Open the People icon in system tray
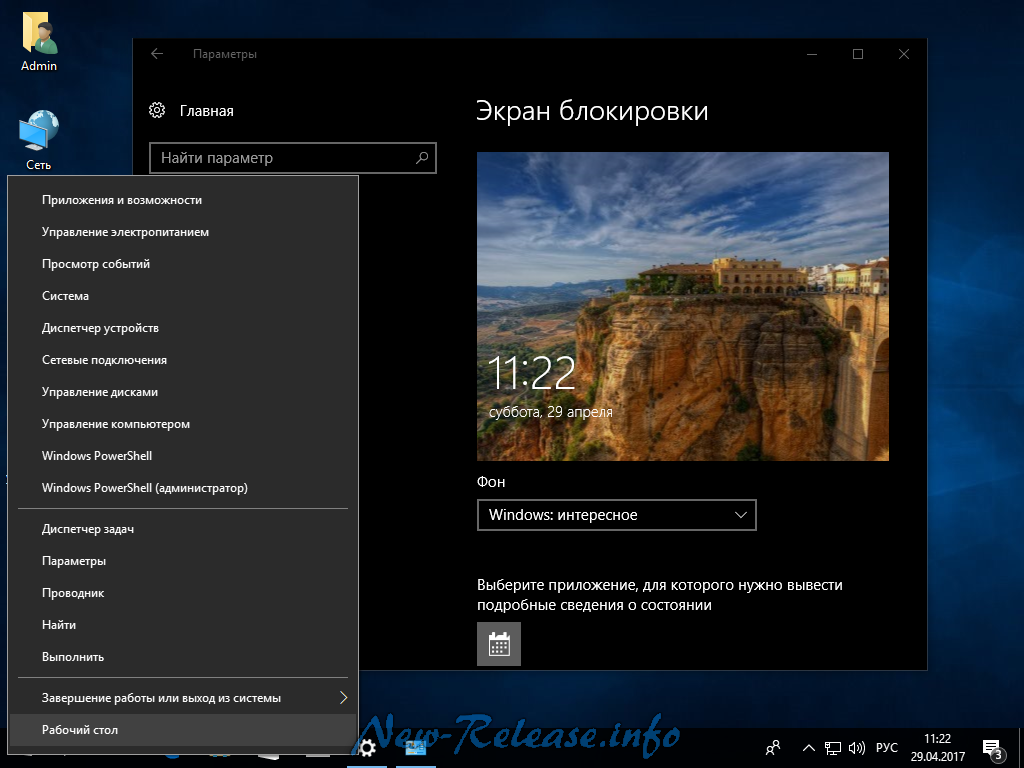The width and height of the screenshot is (1024, 768). click(x=773, y=748)
